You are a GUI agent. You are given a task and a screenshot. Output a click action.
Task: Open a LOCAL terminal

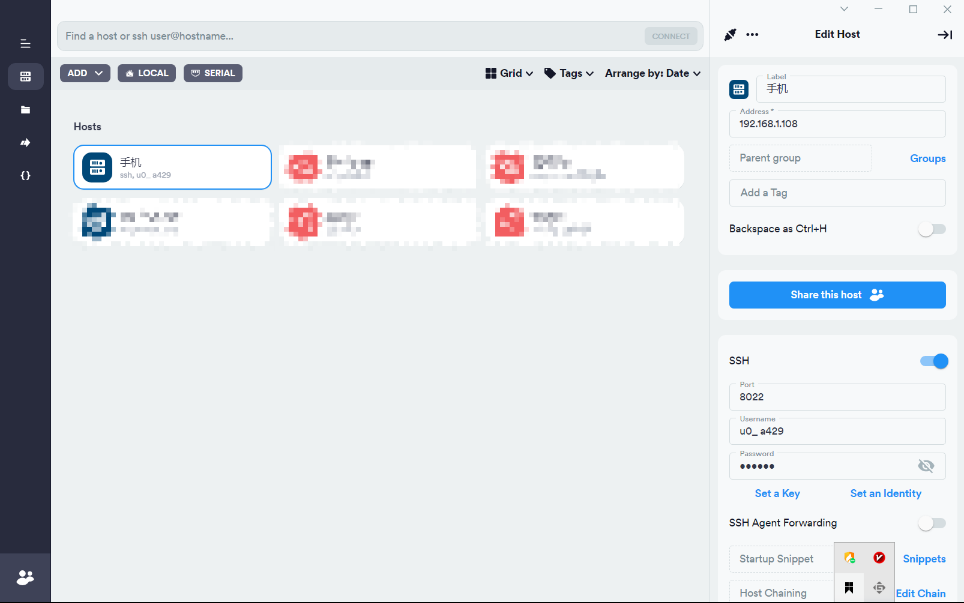coord(147,73)
